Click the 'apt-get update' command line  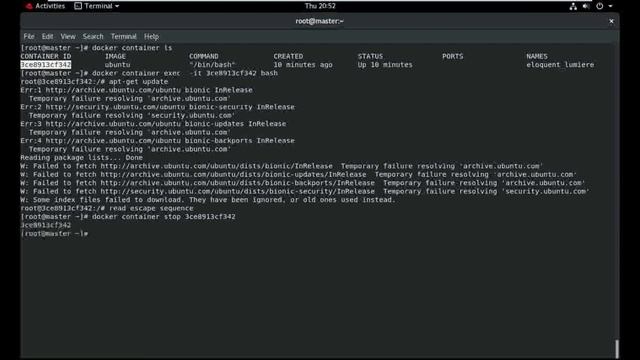94,82
